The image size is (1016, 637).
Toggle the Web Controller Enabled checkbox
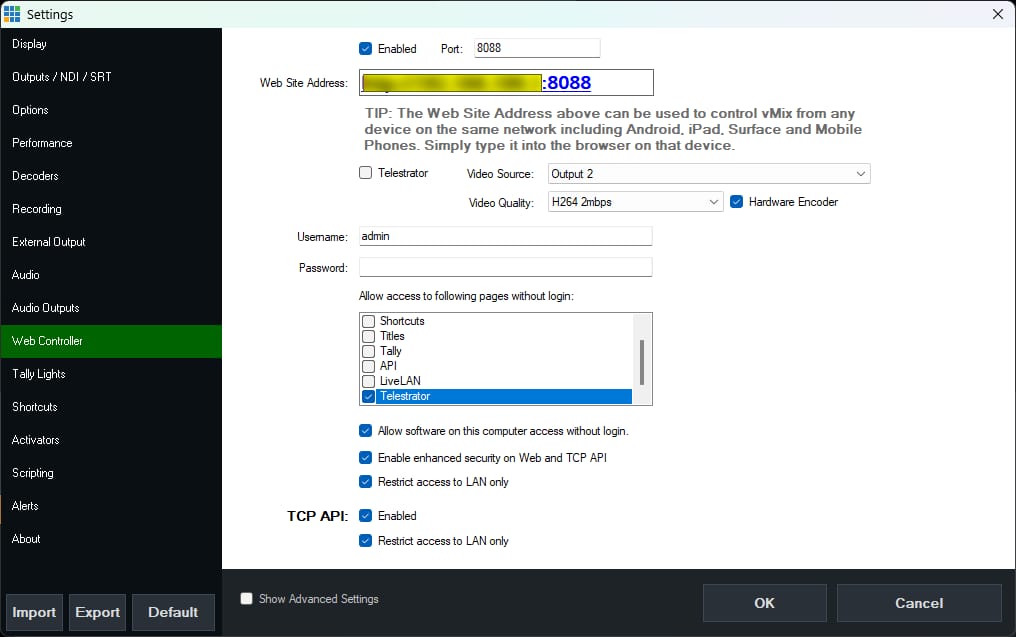pyautogui.click(x=365, y=49)
